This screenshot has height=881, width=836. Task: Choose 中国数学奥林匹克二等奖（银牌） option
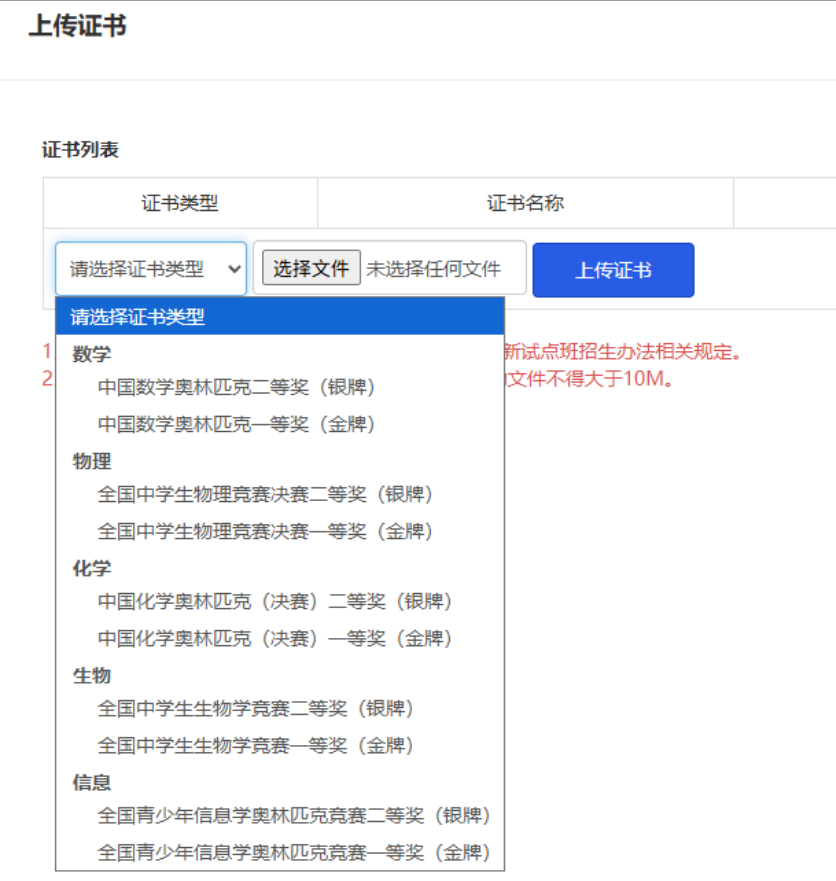click(x=236, y=387)
